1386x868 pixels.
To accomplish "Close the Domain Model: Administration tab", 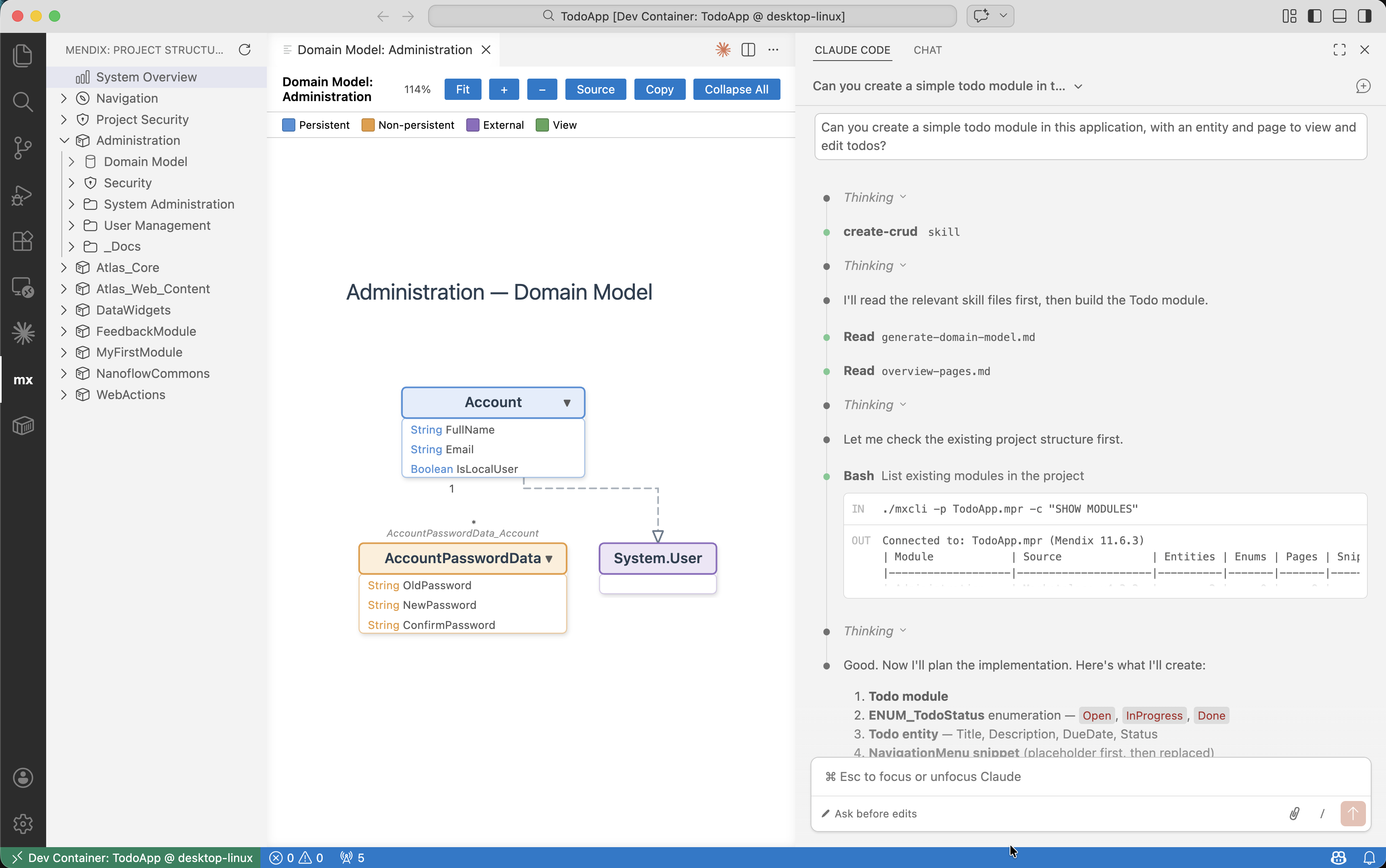I will [486, 50].
